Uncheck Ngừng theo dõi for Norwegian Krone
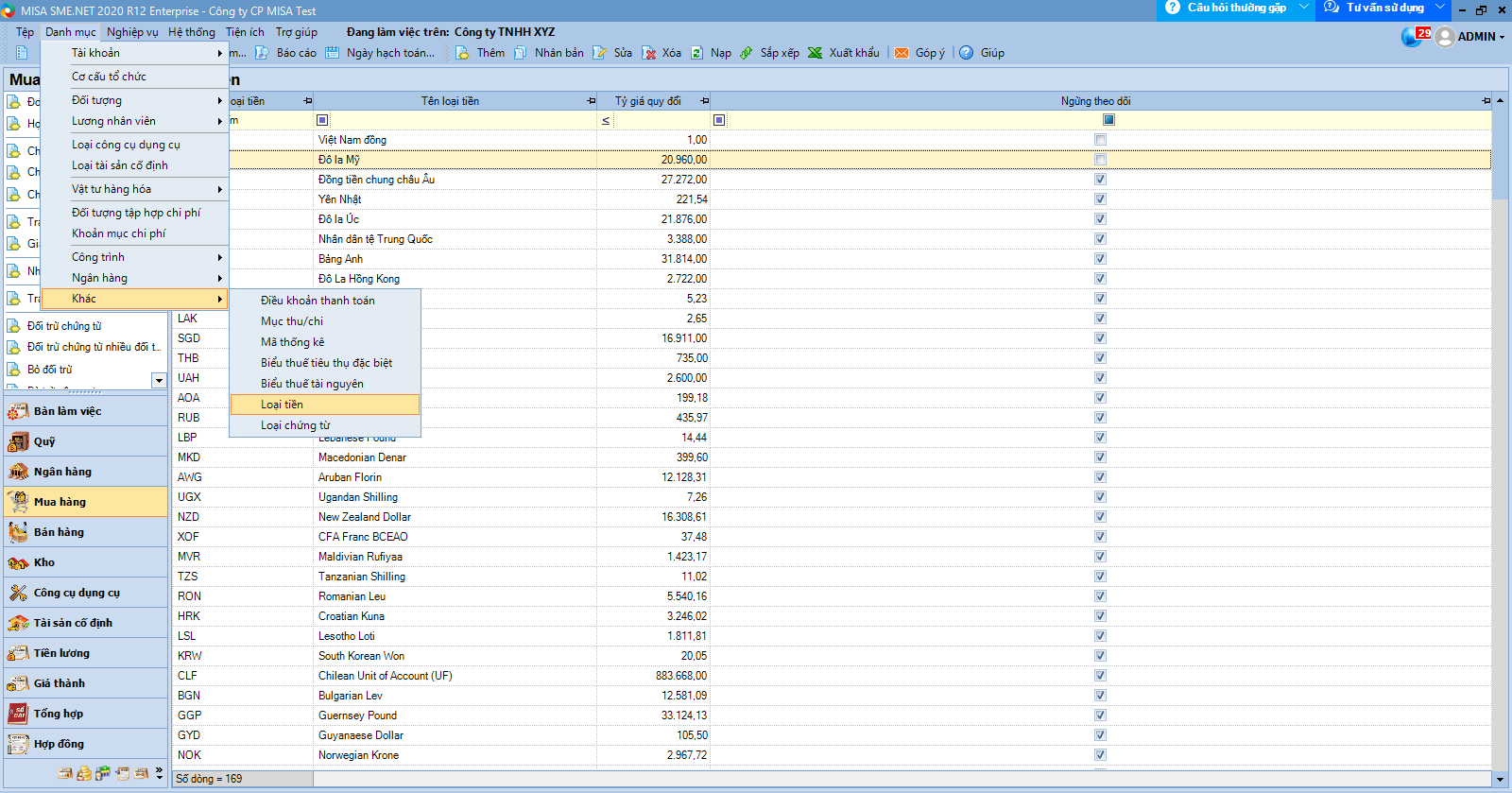 click(1100, 755)
